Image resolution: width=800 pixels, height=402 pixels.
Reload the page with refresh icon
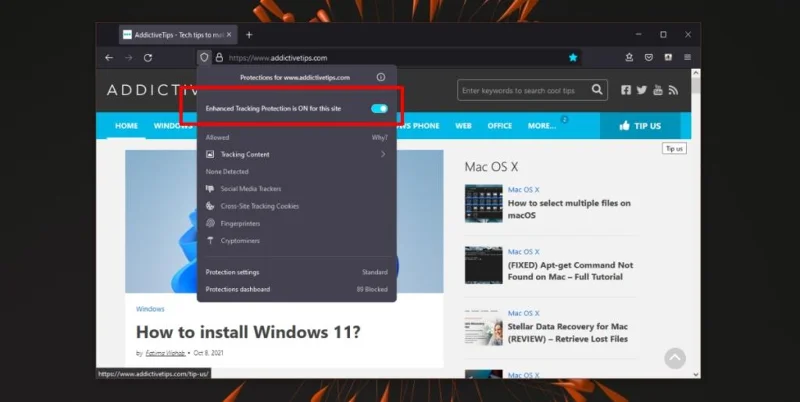pyautogui.click(x=148, y=58)
